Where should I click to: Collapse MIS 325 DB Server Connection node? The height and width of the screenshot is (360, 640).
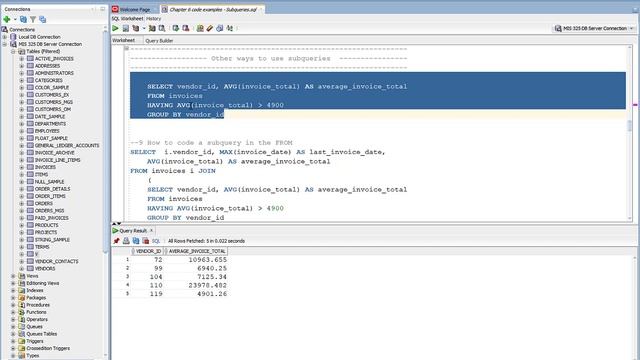pyautogui.click(x=5, y=44)
